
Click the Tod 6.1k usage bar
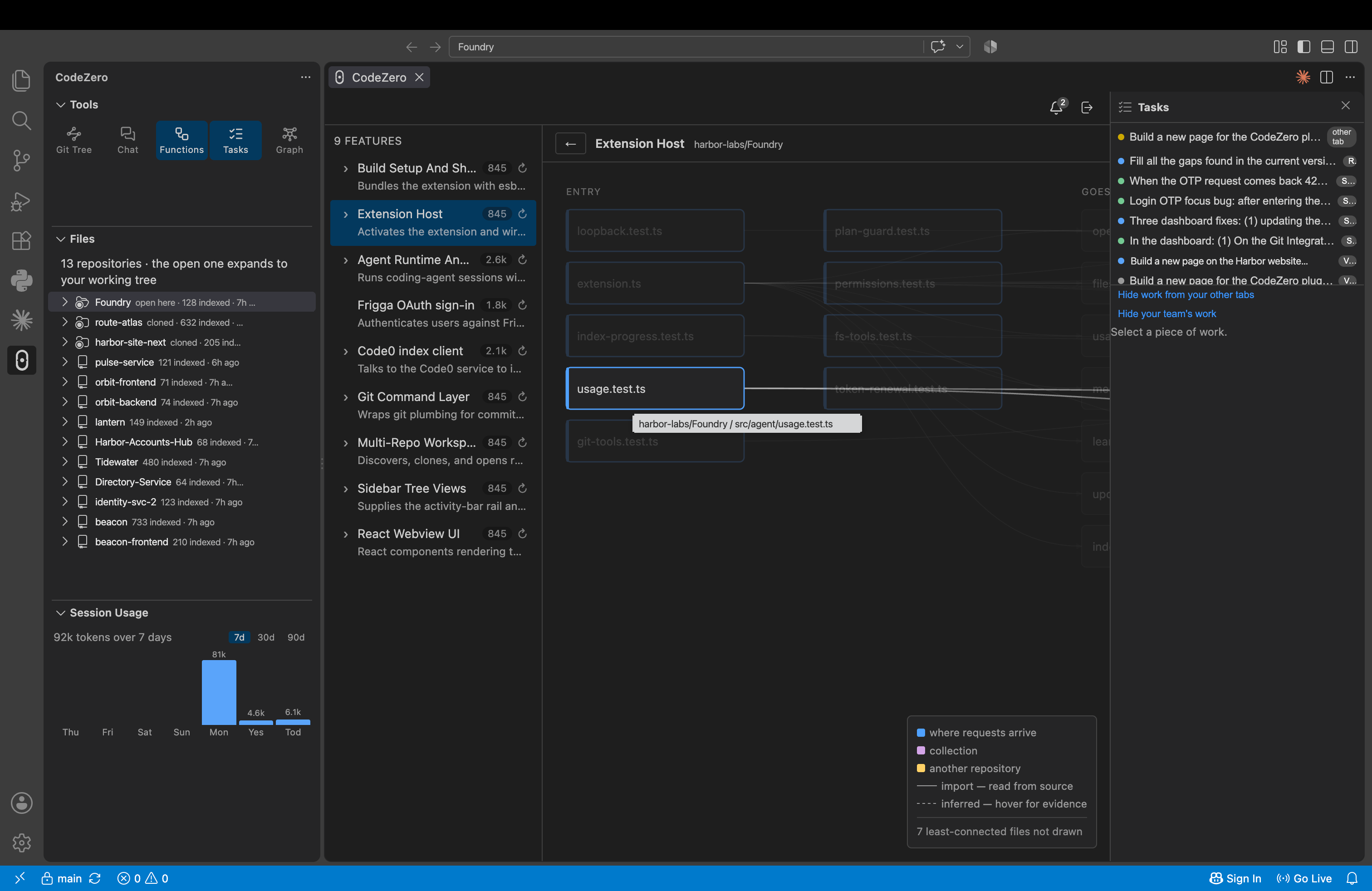pyautogui.click(x=293, y=722)
